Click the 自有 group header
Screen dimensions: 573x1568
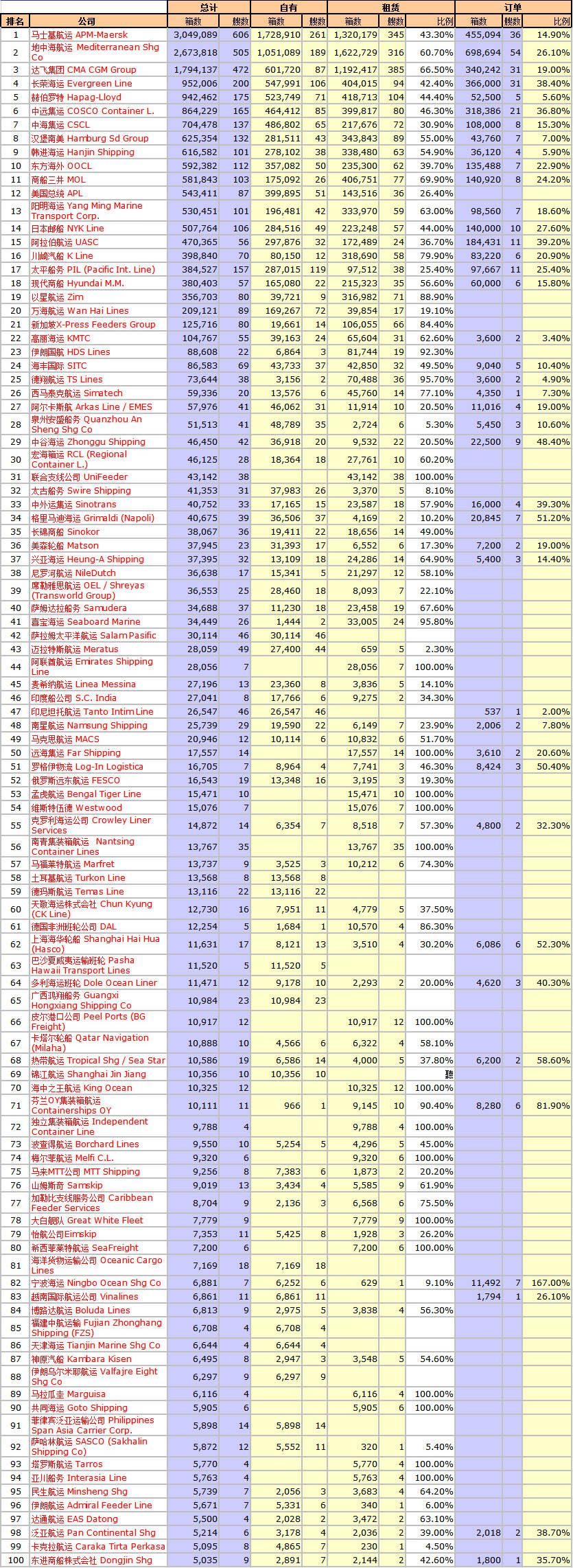[x=289, y=8]
